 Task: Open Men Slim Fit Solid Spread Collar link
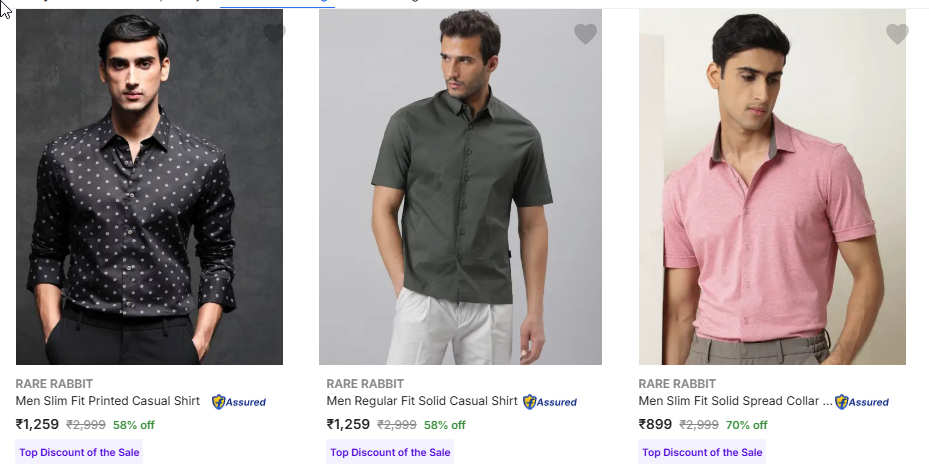(735, 401)
